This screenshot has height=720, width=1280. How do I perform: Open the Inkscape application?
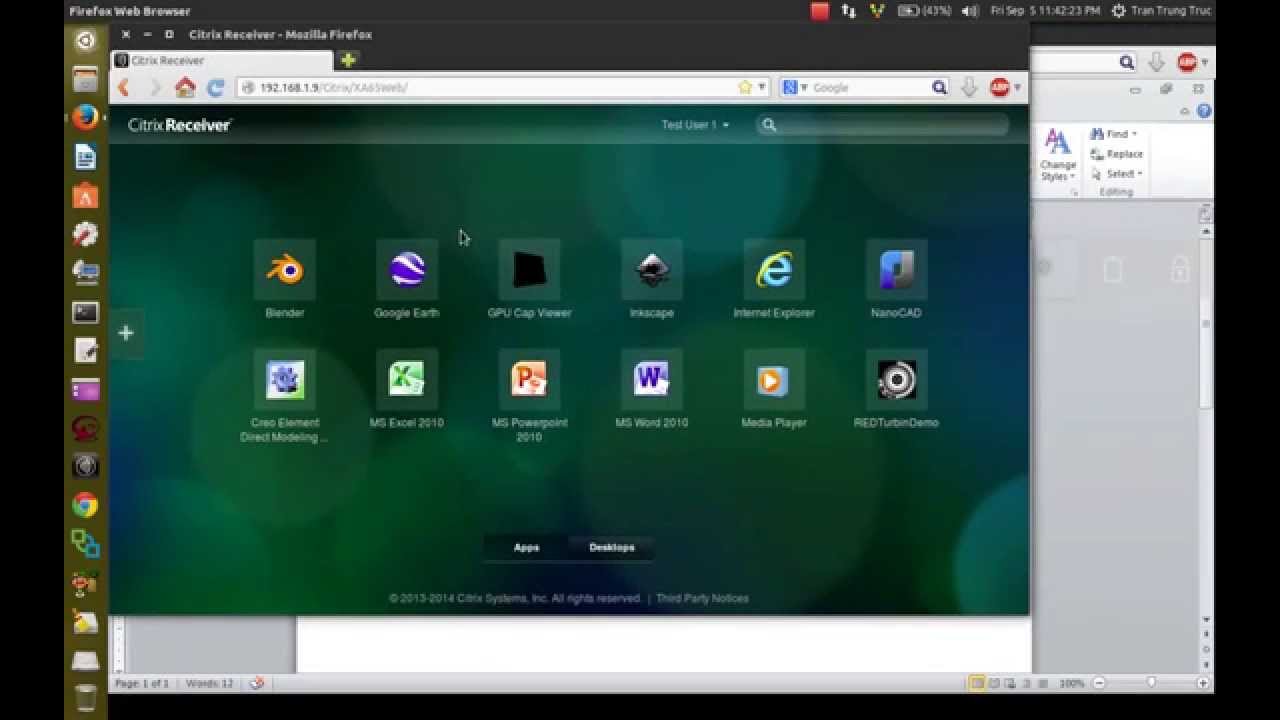click(652, 270)
